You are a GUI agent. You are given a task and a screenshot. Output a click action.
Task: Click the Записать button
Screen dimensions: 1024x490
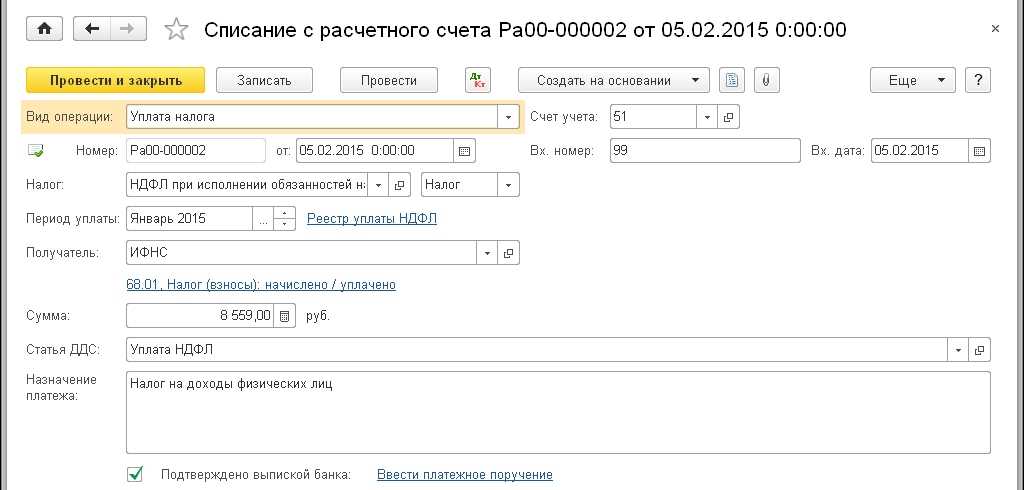(264, 80)
